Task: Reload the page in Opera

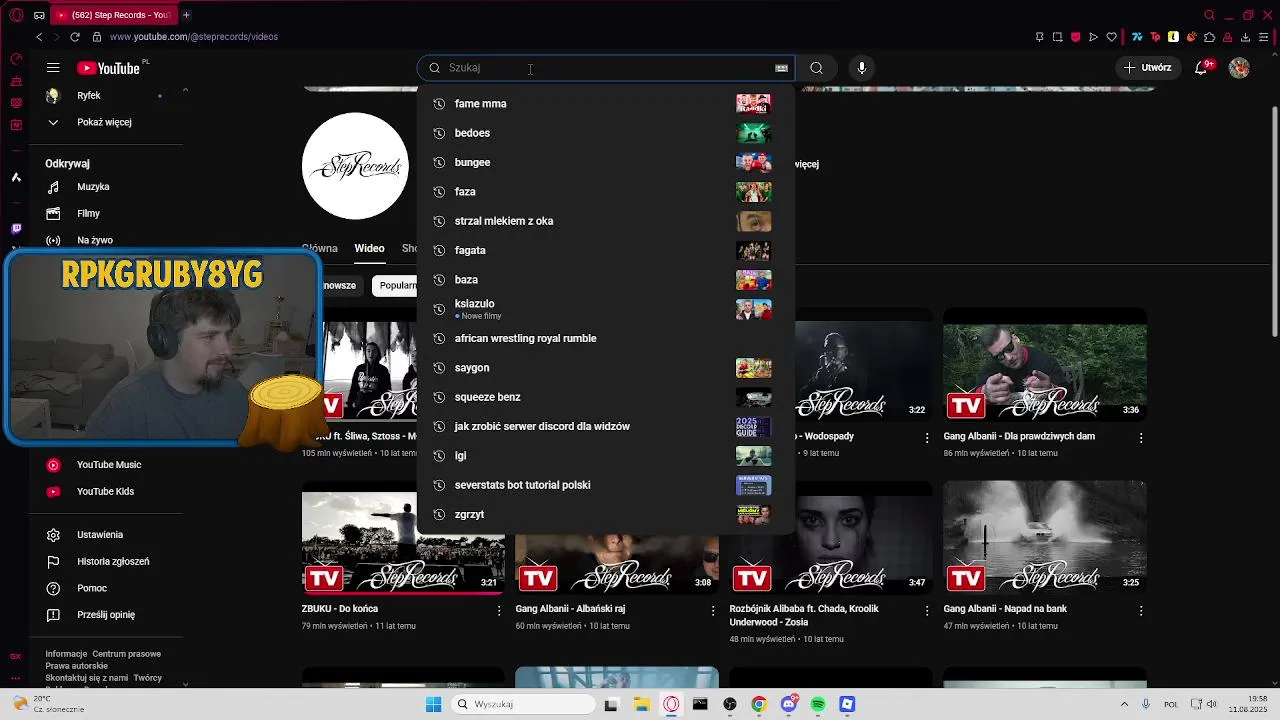Action: [x=75, y=37]
